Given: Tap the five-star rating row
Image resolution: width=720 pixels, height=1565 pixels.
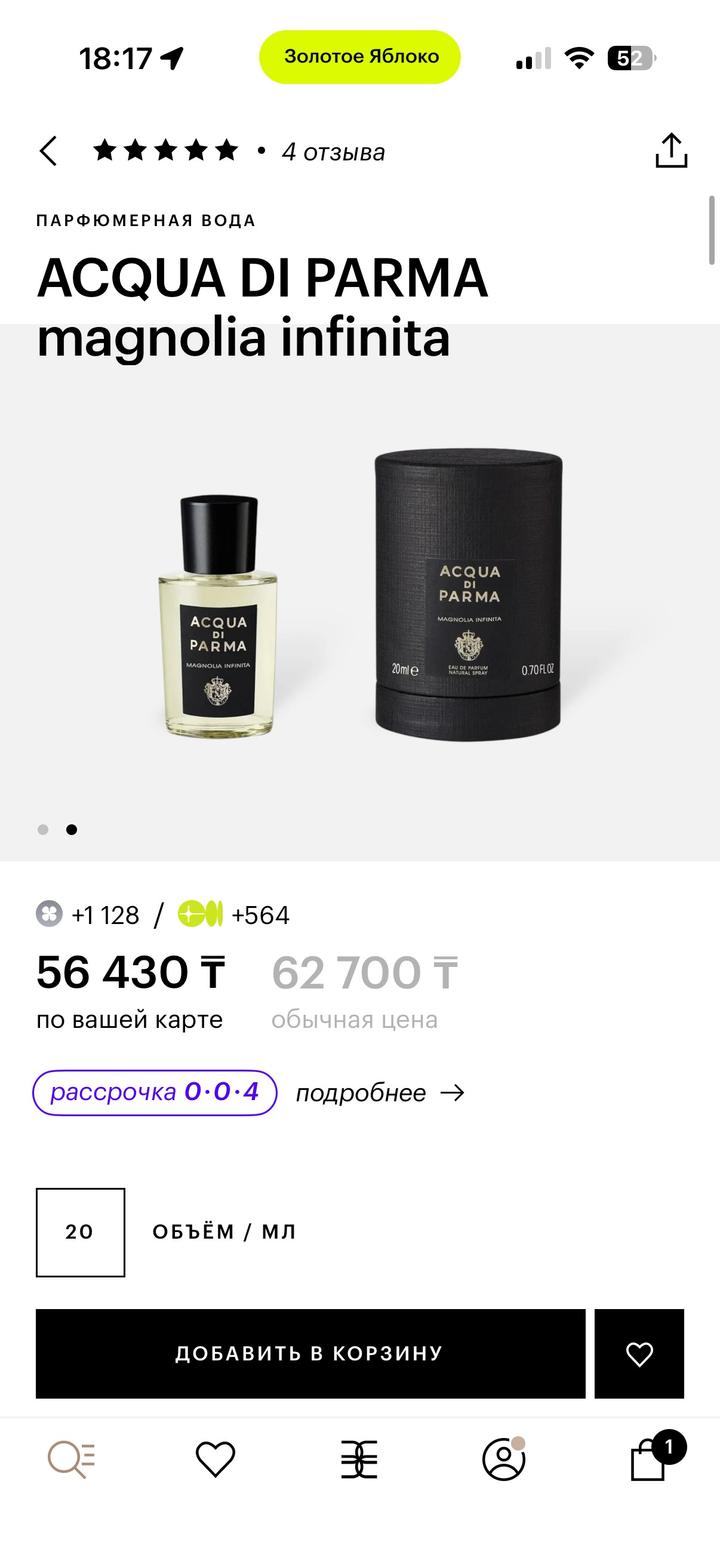Looking at the screenshot, I should [166, 151].
